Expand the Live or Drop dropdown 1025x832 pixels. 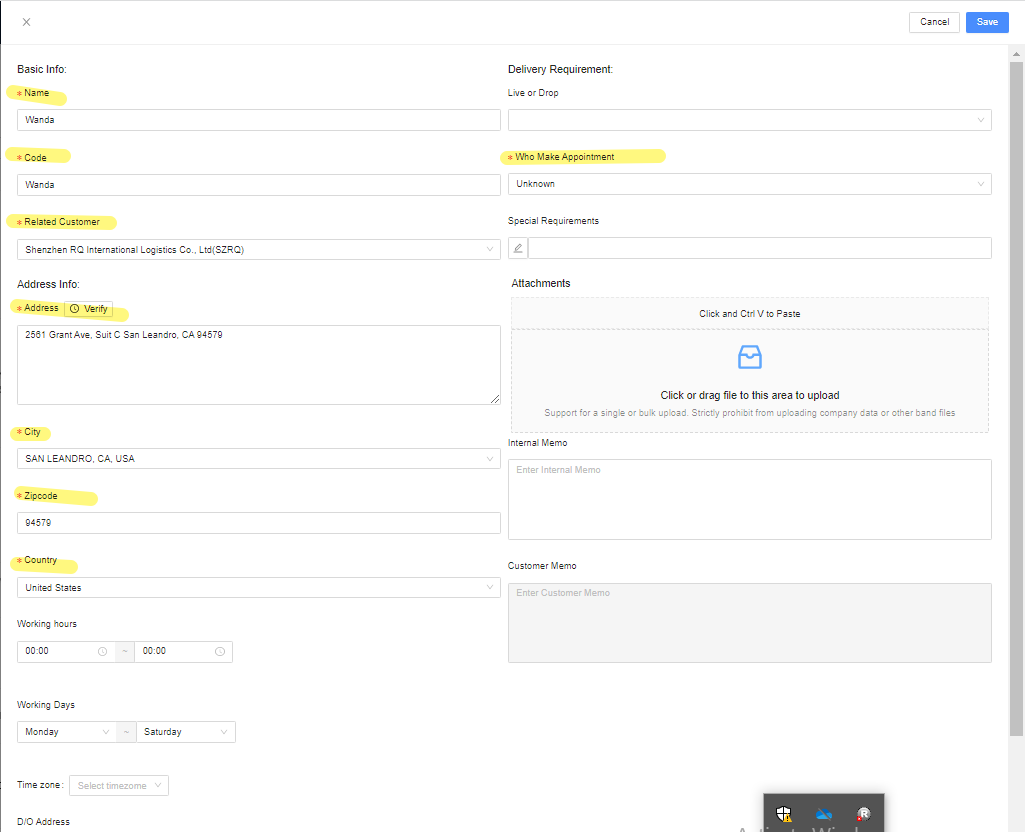(749, 120)
